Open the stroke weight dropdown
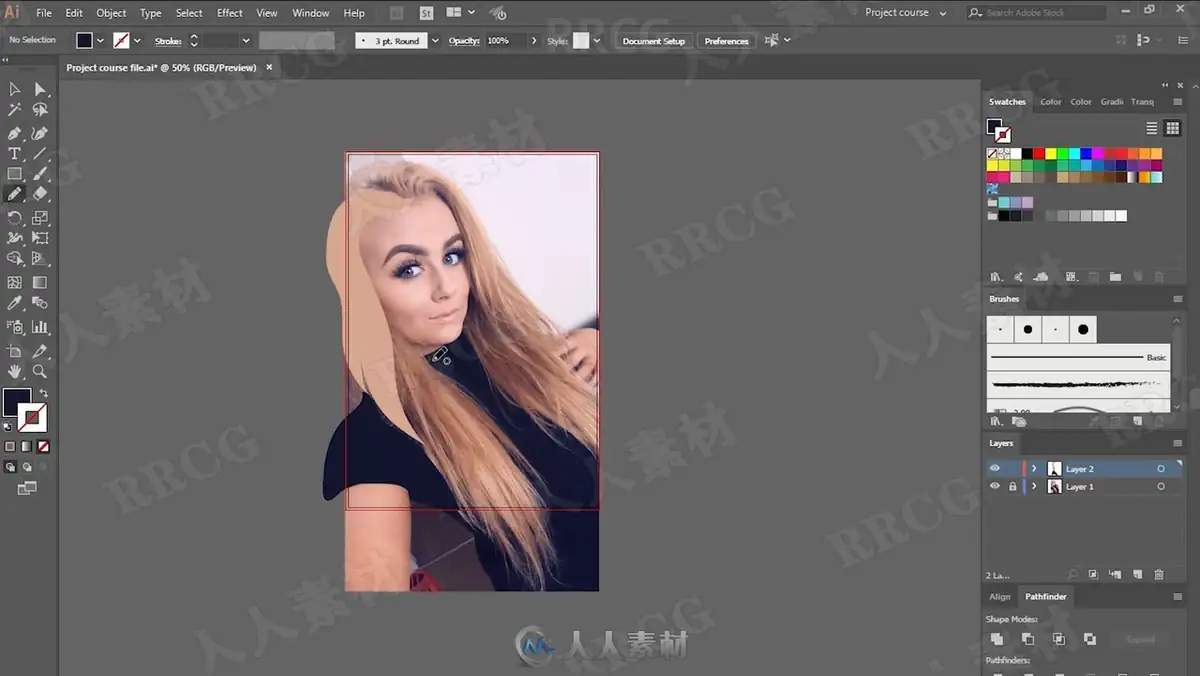Viewport: 1200px width, 676px height. pyautogui.click(x=246, y=41)
